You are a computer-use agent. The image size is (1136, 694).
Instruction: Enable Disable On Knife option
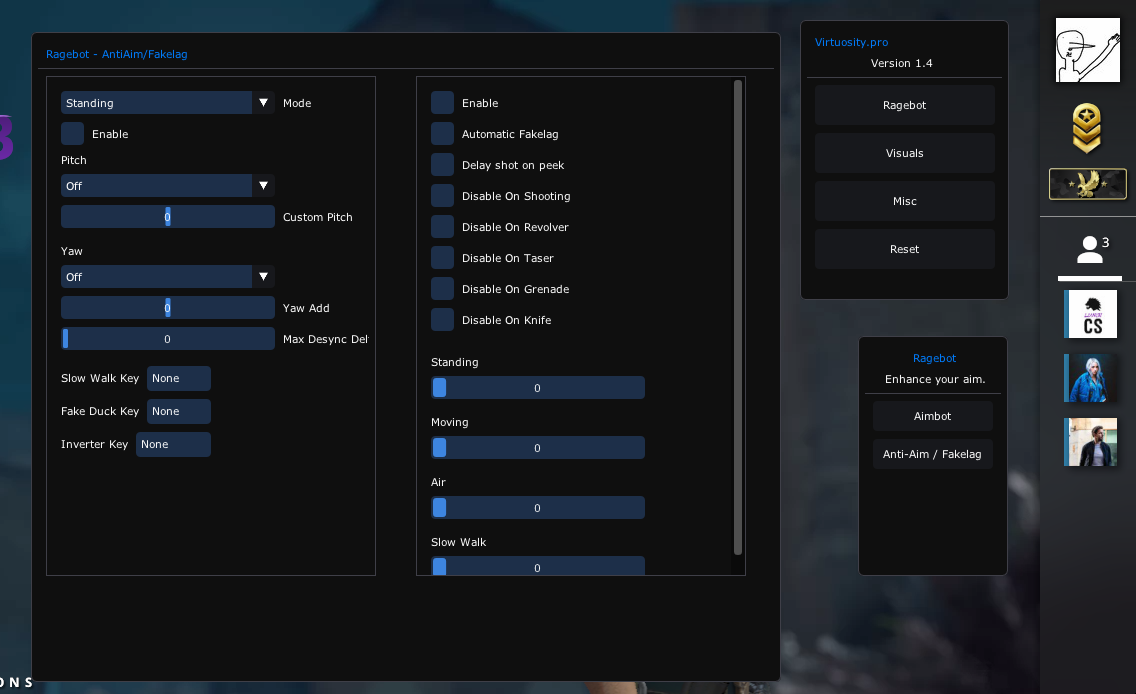pyautogui.click(x=442, y=319)
